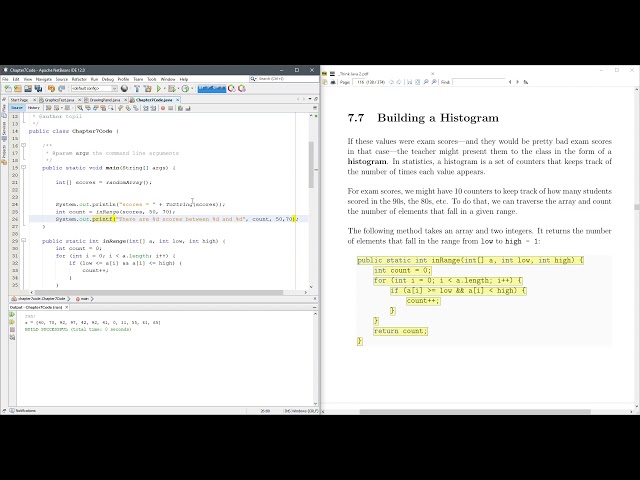Open the Run Project dropdown arrow

[x=164, y=89]
